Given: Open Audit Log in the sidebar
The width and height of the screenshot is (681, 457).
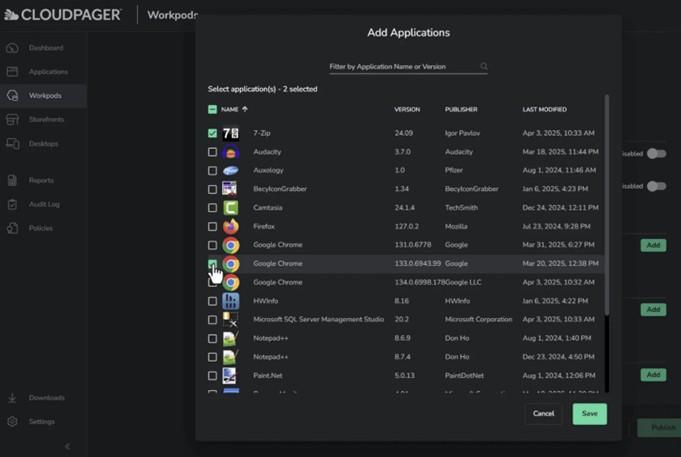Looking at the screenshot, I should (45, 204).
